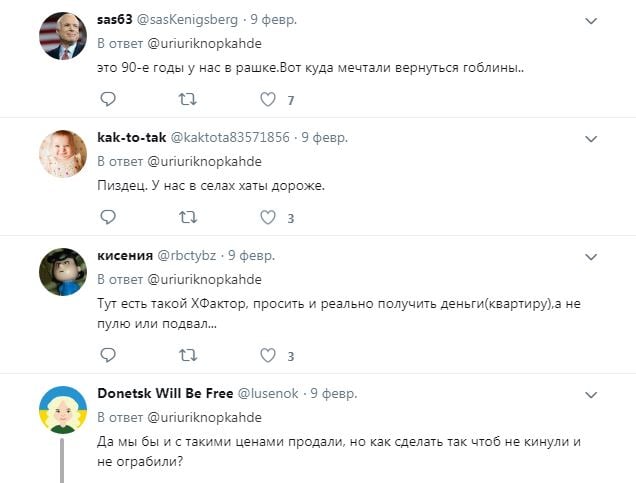Viewport: 636px width, 483px height.
Task: Like kak-to-tak's tweet
Action: point(268,217)
